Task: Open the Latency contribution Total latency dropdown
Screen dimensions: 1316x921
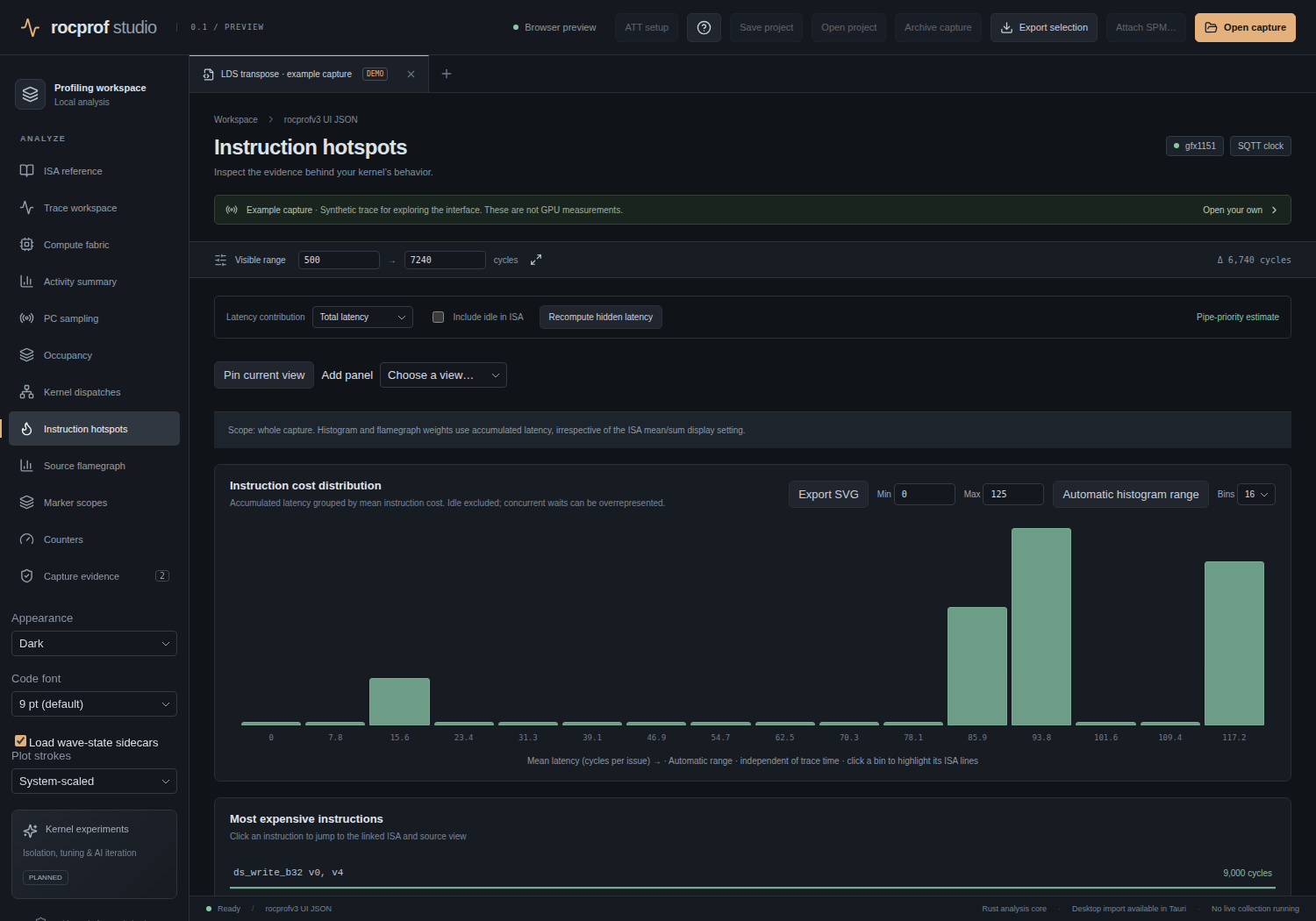Action: pos(362,317)
